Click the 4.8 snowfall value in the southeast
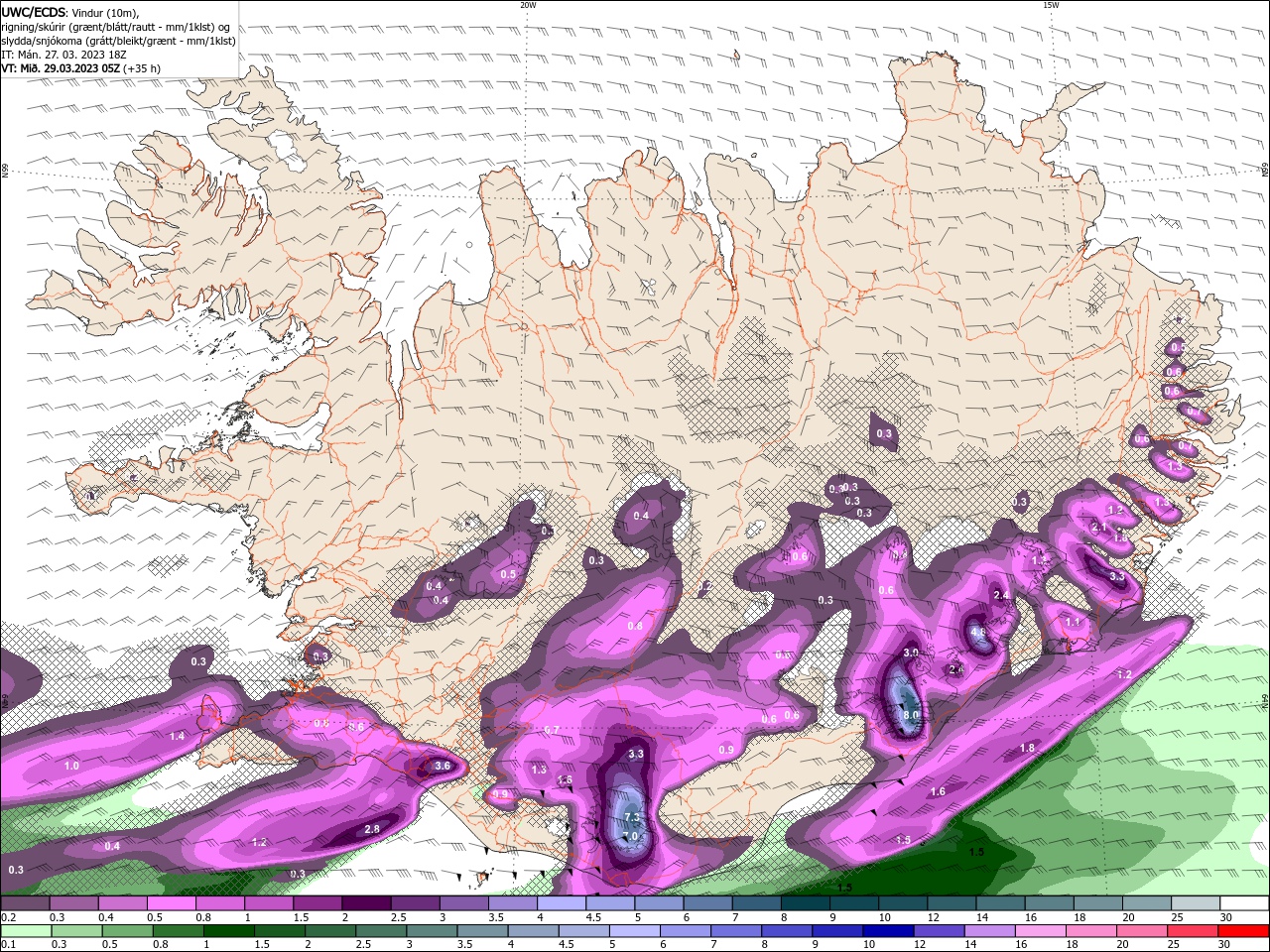This screenshot has height=952, width=1270. point(977,632)
